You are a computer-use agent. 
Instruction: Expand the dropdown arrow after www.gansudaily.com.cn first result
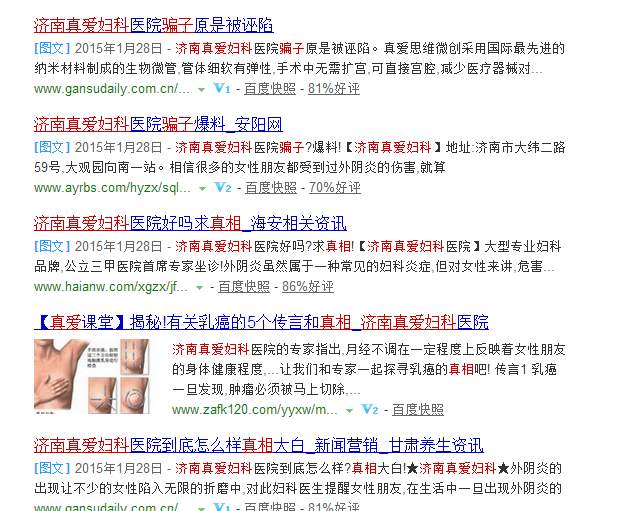(x=201, y=90)
